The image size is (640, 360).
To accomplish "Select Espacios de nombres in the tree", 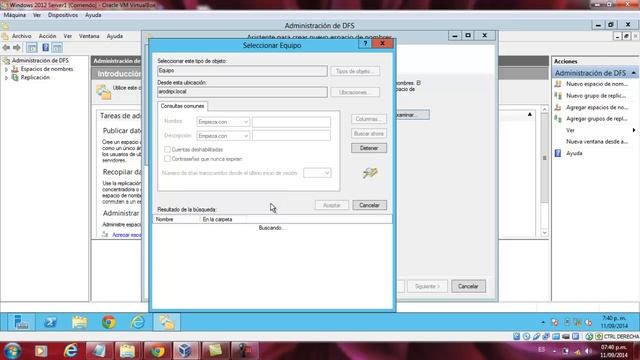I will click(47, 69).
